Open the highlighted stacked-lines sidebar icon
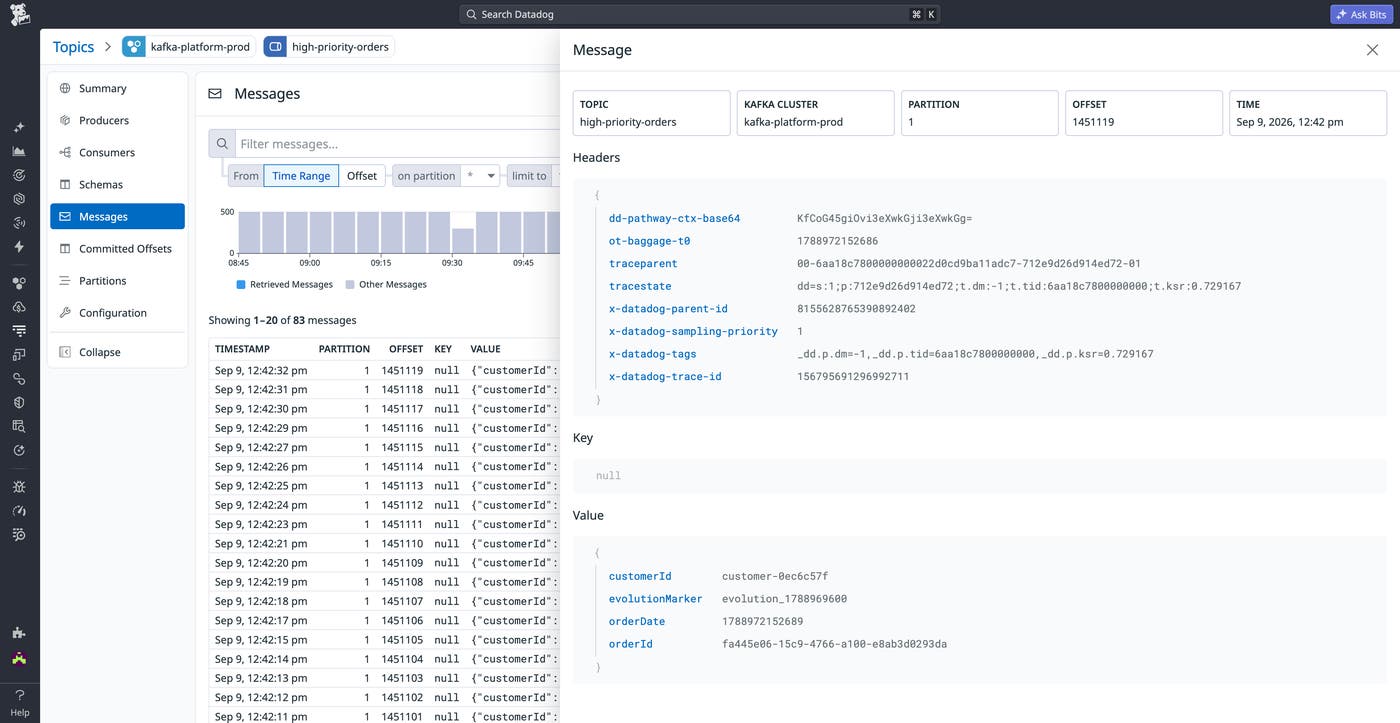Screen dimensions: 1400x723 pyautogui.click(x=19, y=330)
